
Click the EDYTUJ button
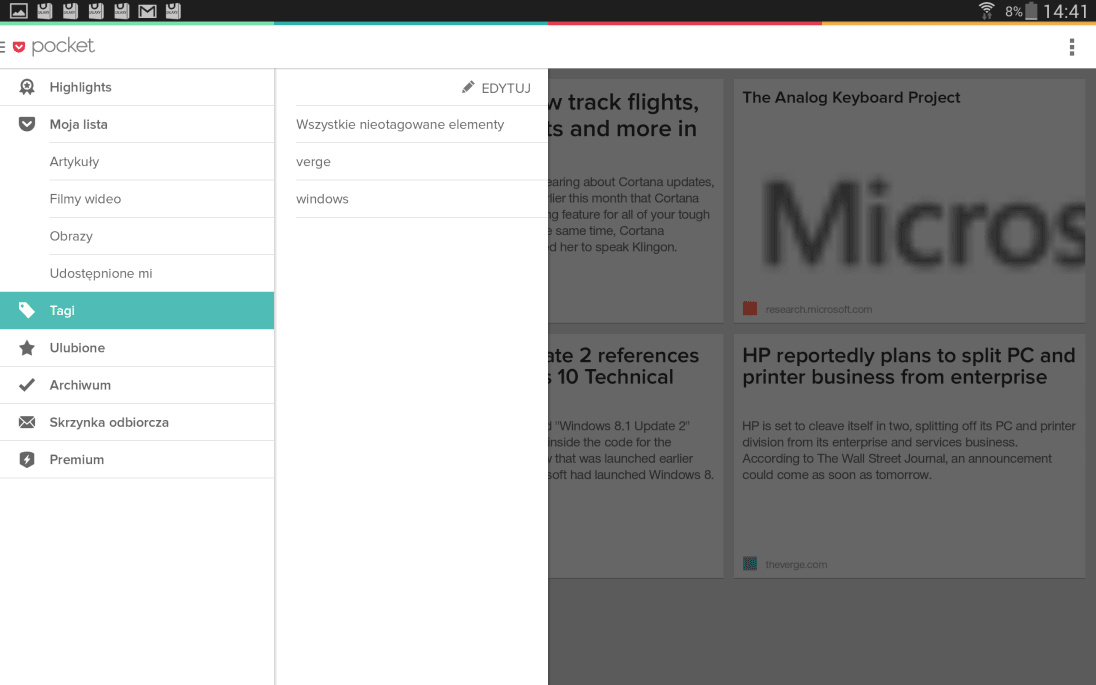point(496,88)
